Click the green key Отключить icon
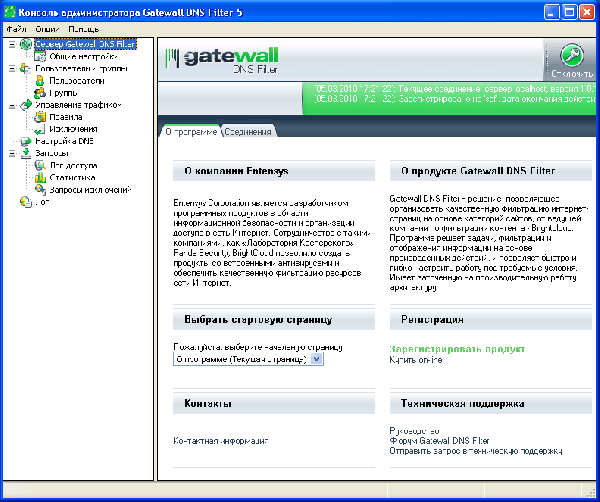 coord(572,55)
